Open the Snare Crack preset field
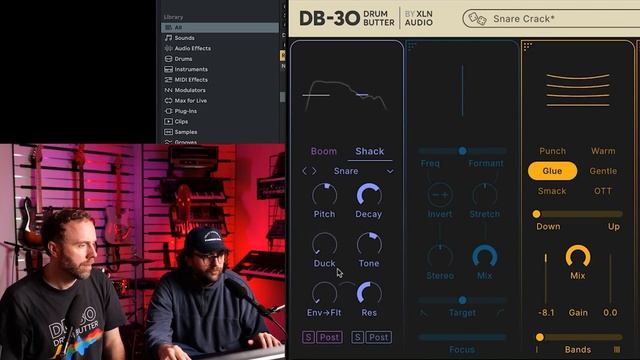640x360 pixels. tap(551, 19)
